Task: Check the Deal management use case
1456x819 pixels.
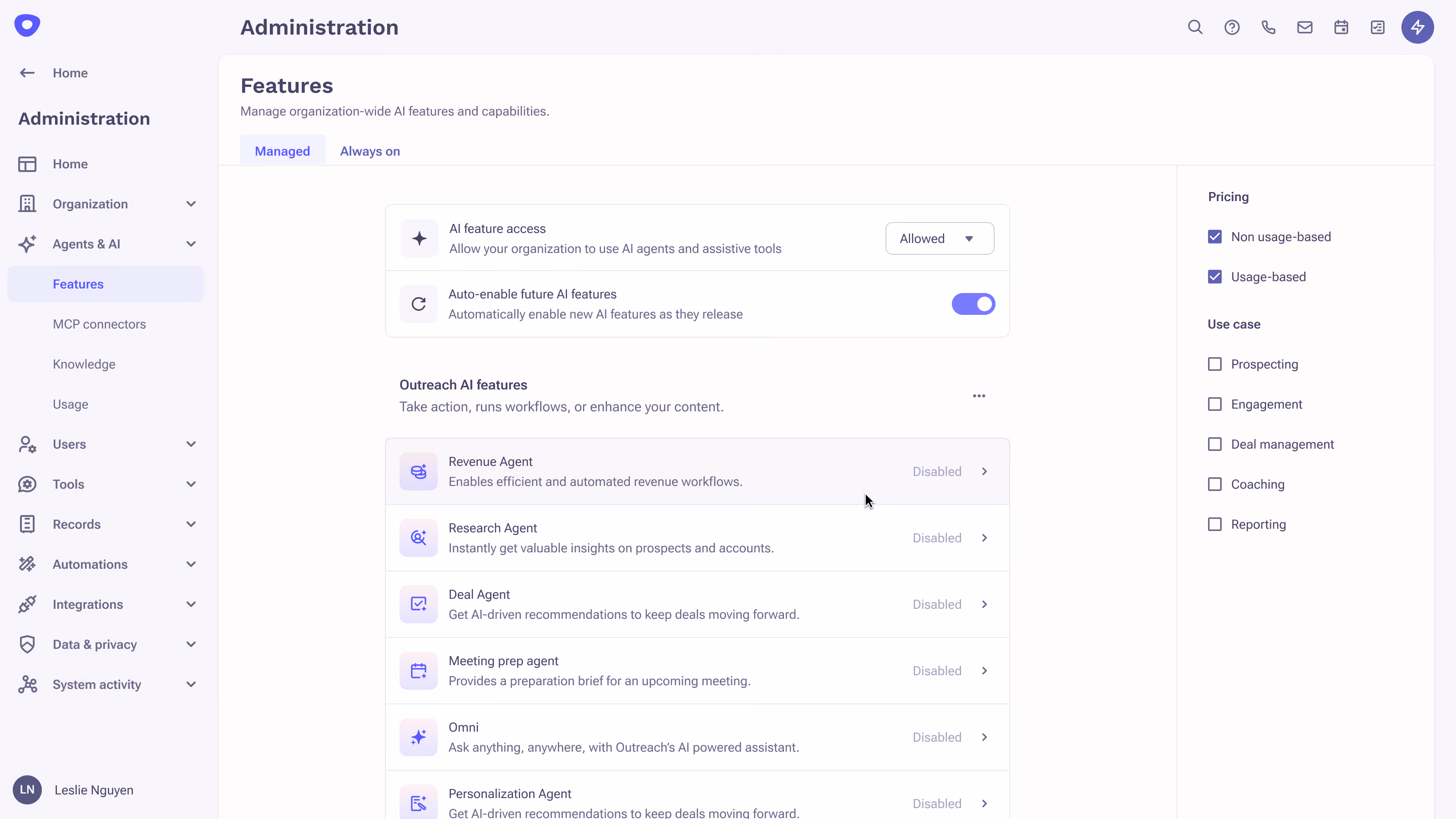Action: (1215, 444)
